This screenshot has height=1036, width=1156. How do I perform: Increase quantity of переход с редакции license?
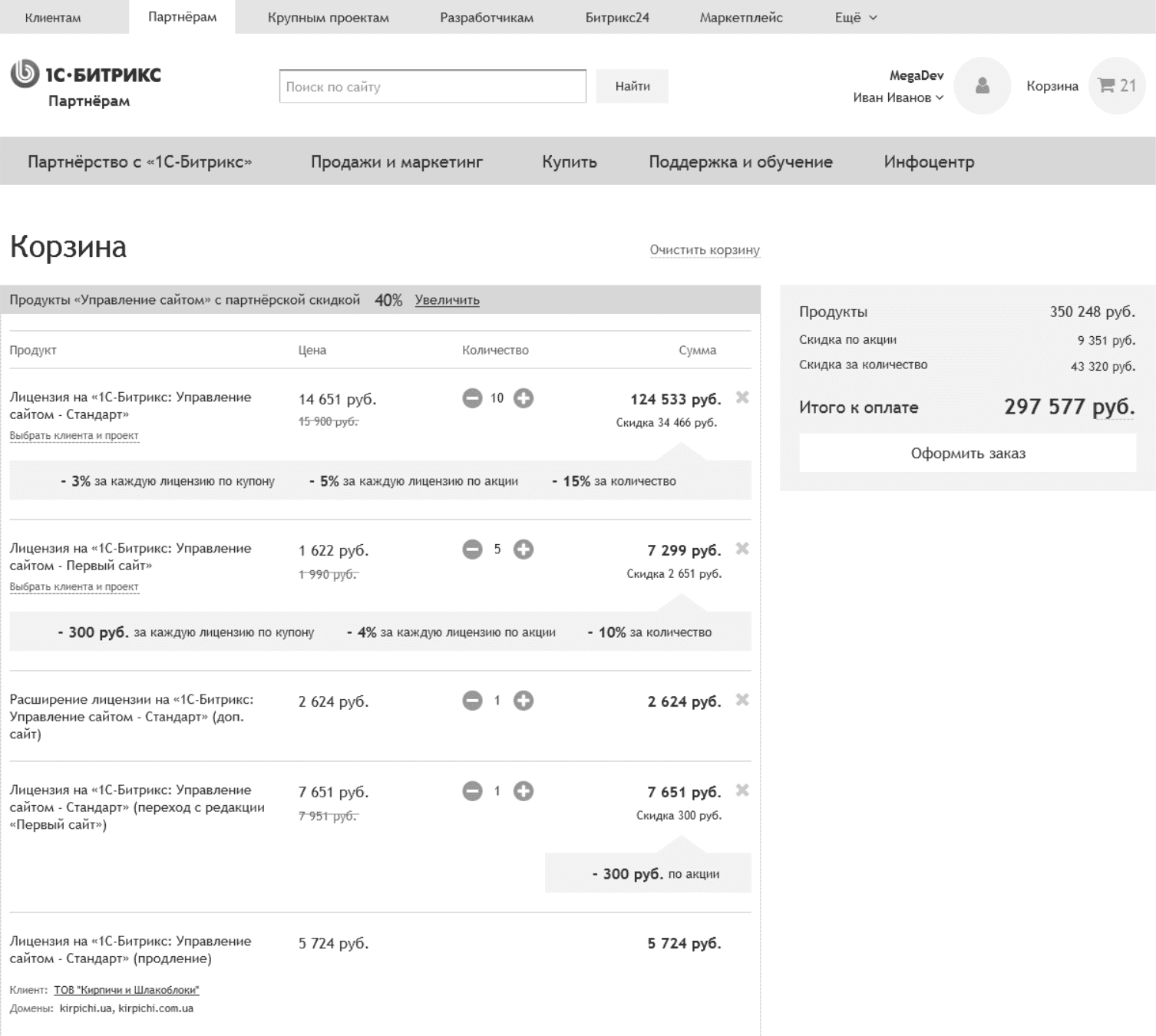(524, 791)
